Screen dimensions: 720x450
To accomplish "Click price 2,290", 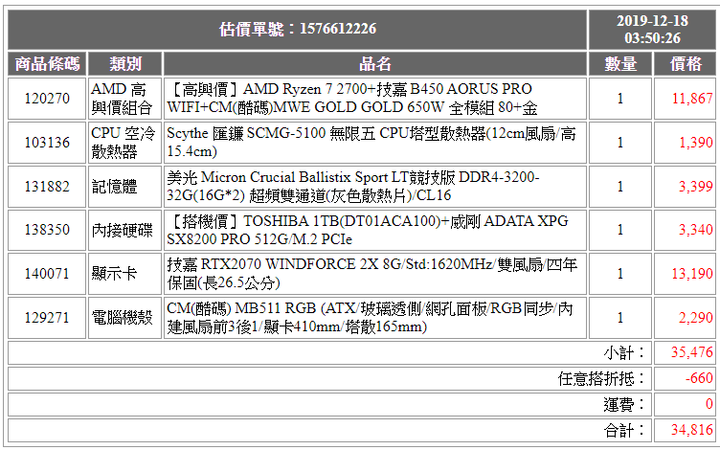I will tap(696, 318).
